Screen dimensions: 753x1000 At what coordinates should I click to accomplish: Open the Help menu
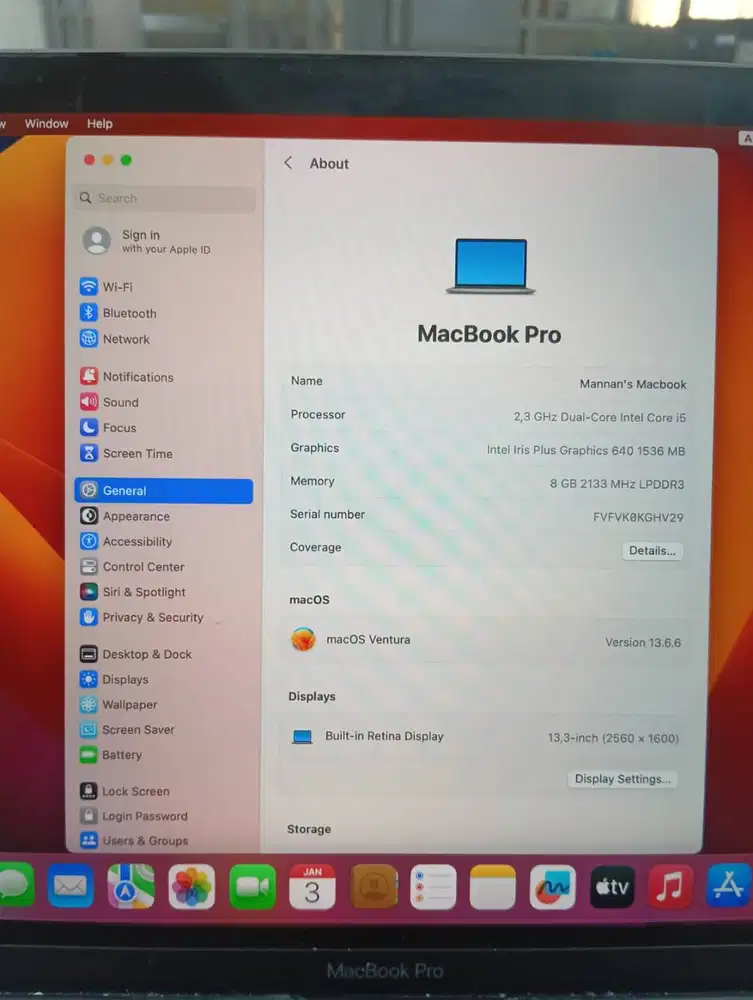(x=99, y=124)
